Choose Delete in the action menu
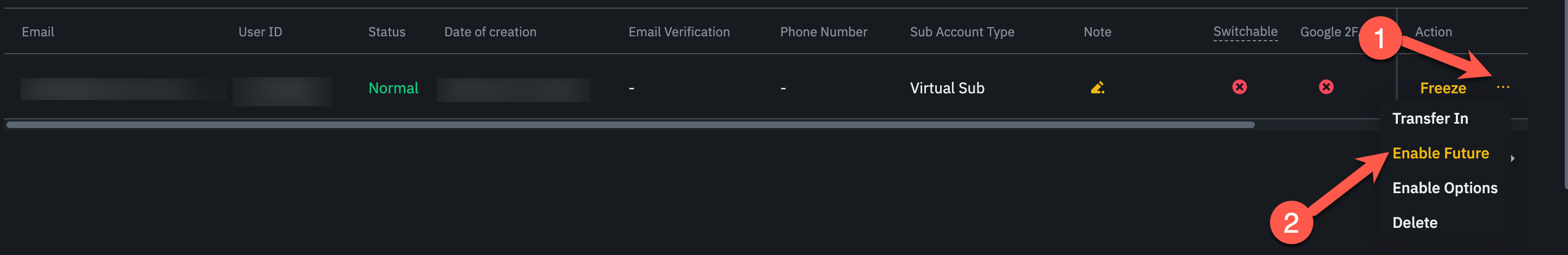This screenshot has width=1568, height=255. [x=1415, y=222]
